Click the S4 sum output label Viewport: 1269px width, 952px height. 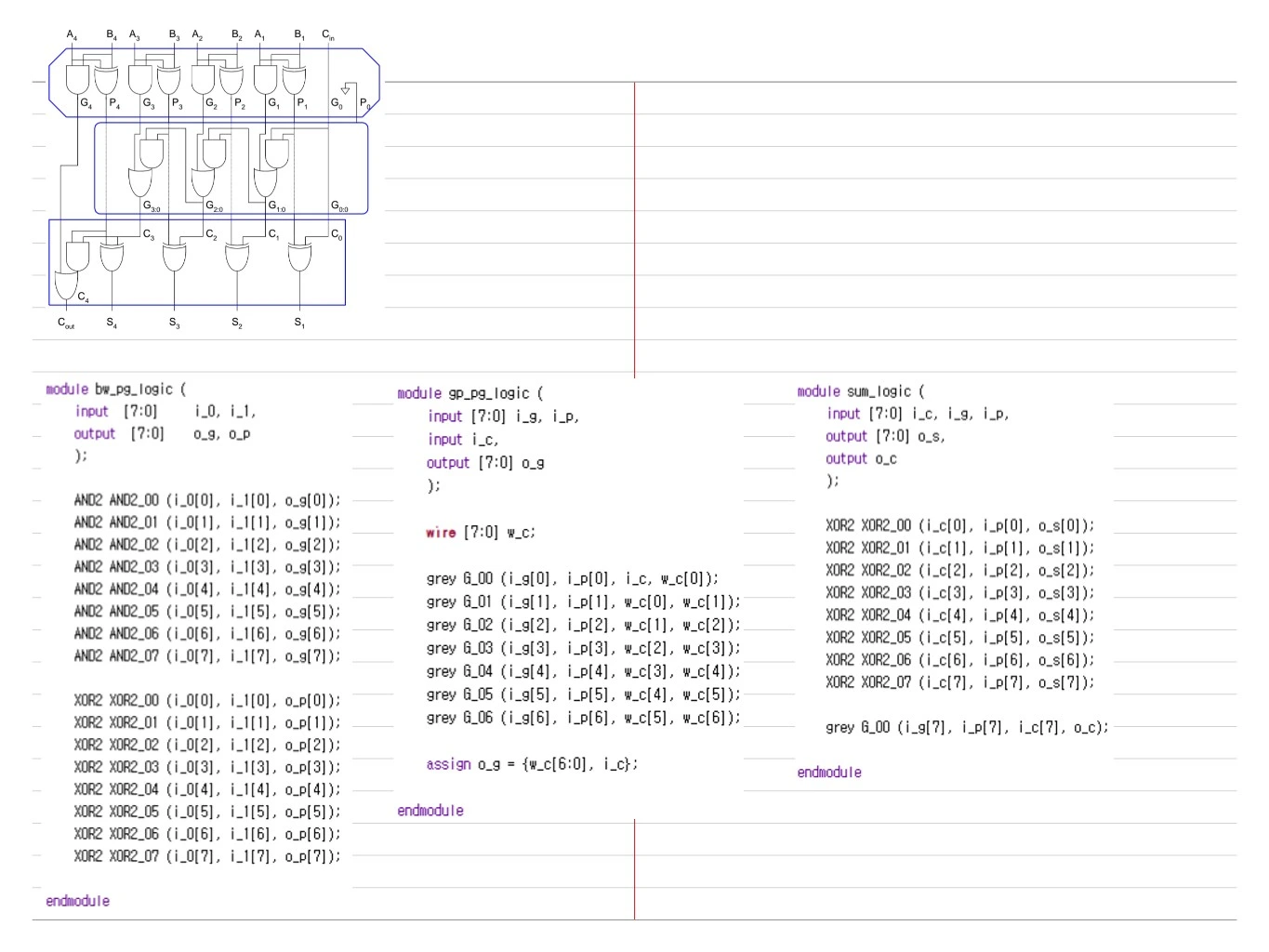[x=112, y=323]
